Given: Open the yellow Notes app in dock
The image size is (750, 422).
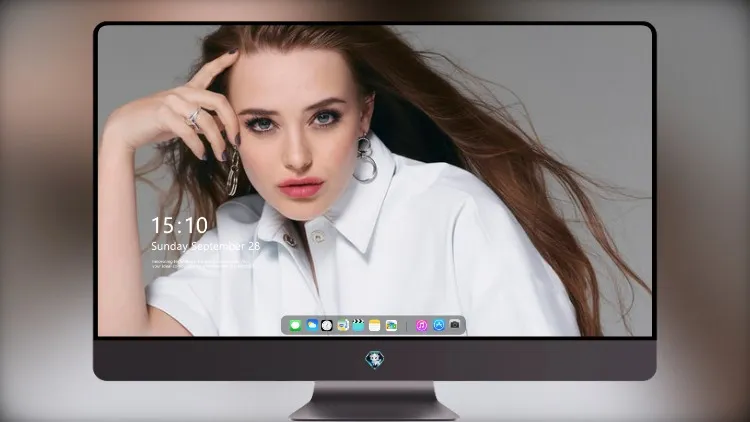Looking at the screenshot, I should [x=375, y=325].
